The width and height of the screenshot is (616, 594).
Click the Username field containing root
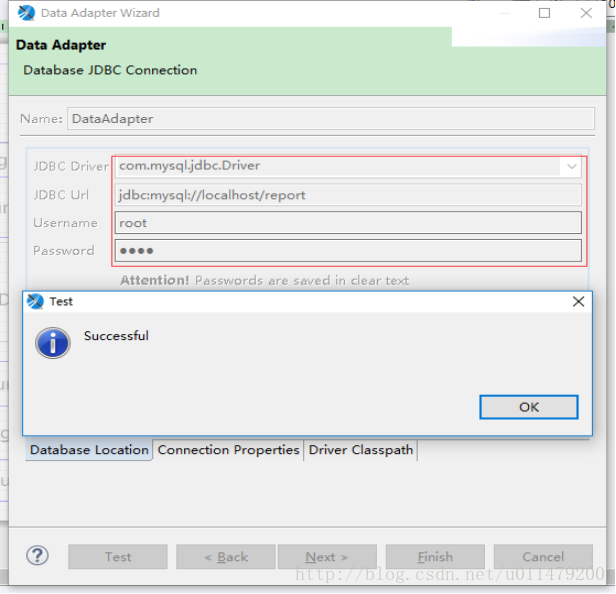coord(348,223)
